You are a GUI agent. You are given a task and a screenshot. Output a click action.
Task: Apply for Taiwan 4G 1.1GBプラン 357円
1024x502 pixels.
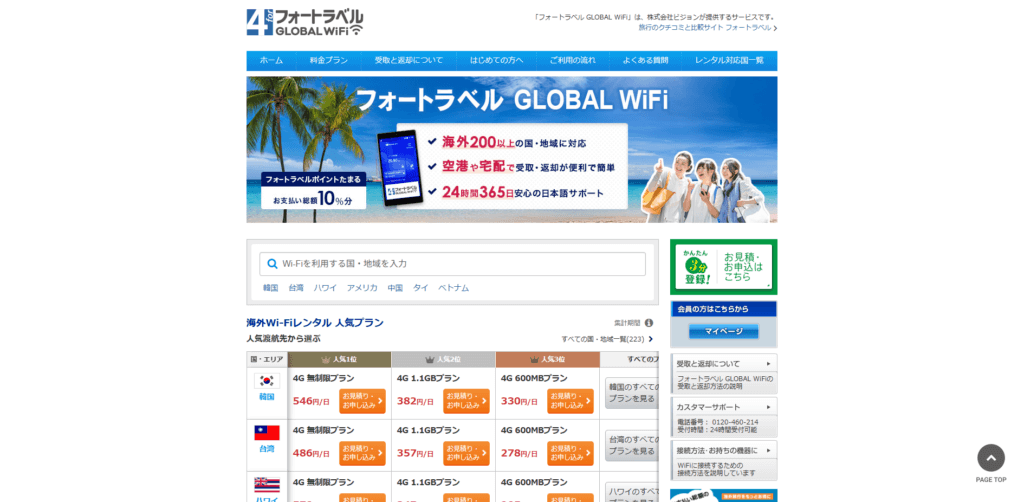(x=466, y=453)
